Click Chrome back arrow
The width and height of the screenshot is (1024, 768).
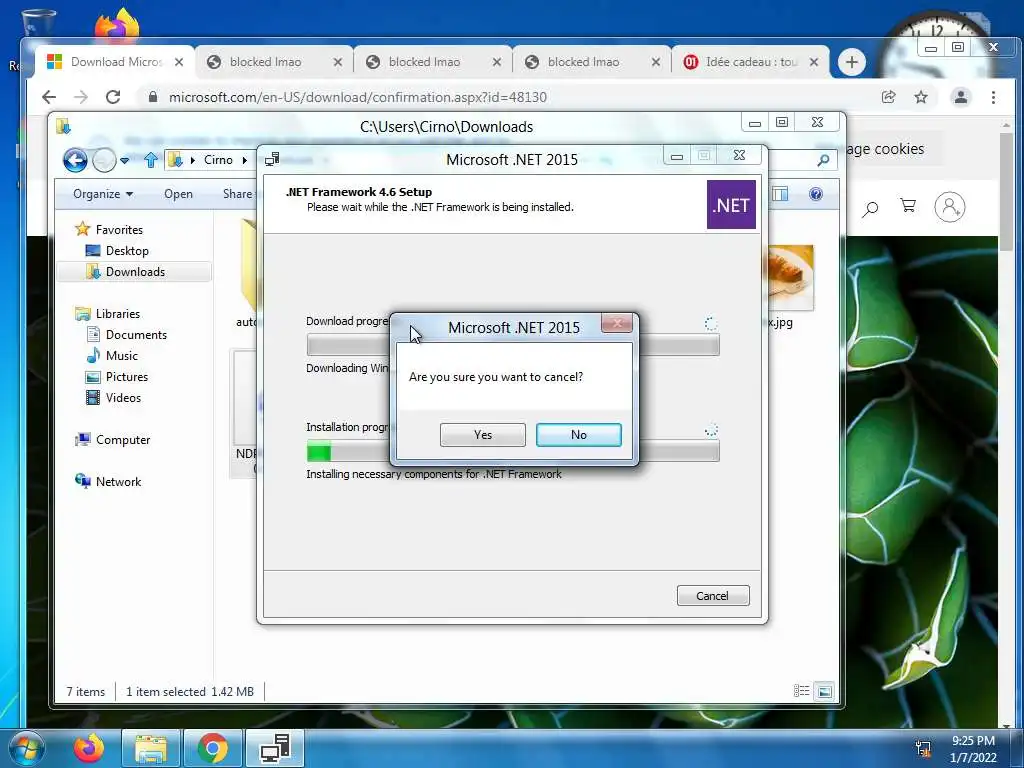(49, 97)
